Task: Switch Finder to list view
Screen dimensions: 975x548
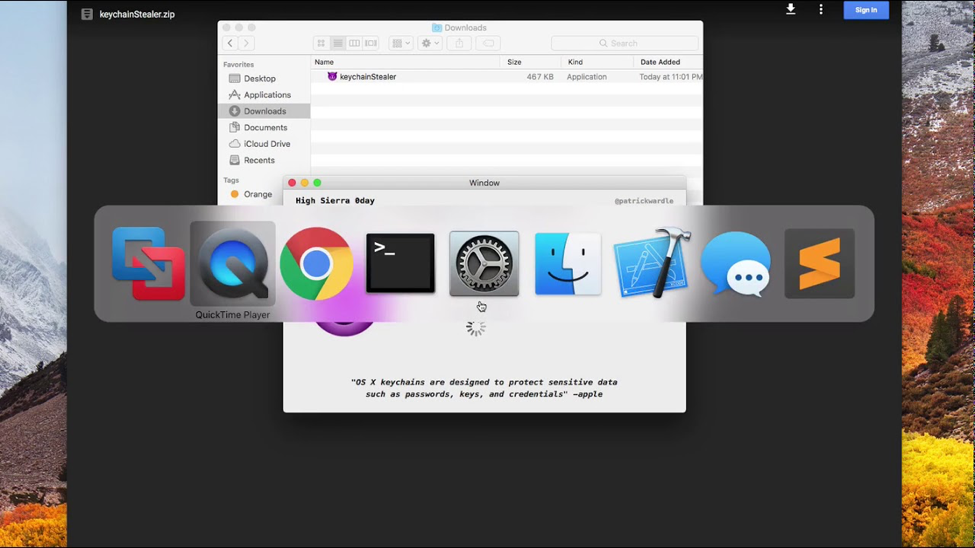Action: tap(338, 43)
